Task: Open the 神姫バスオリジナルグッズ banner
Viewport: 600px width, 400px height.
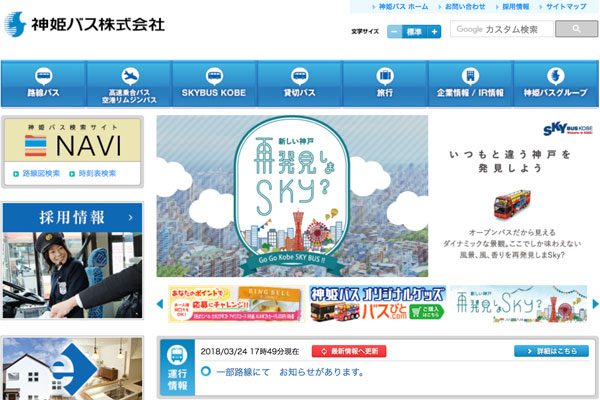Action: [378, 304]
